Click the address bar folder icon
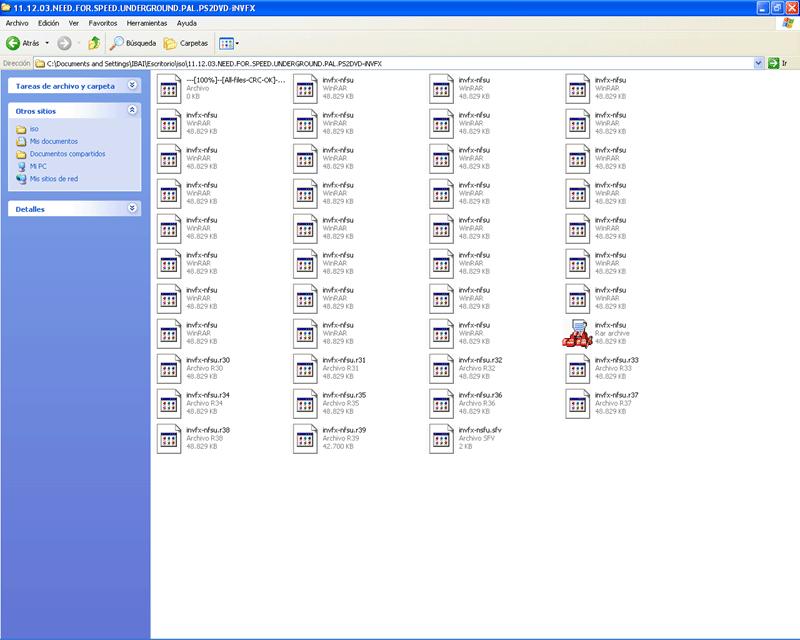Screen dimensions: 800x640 40,63
